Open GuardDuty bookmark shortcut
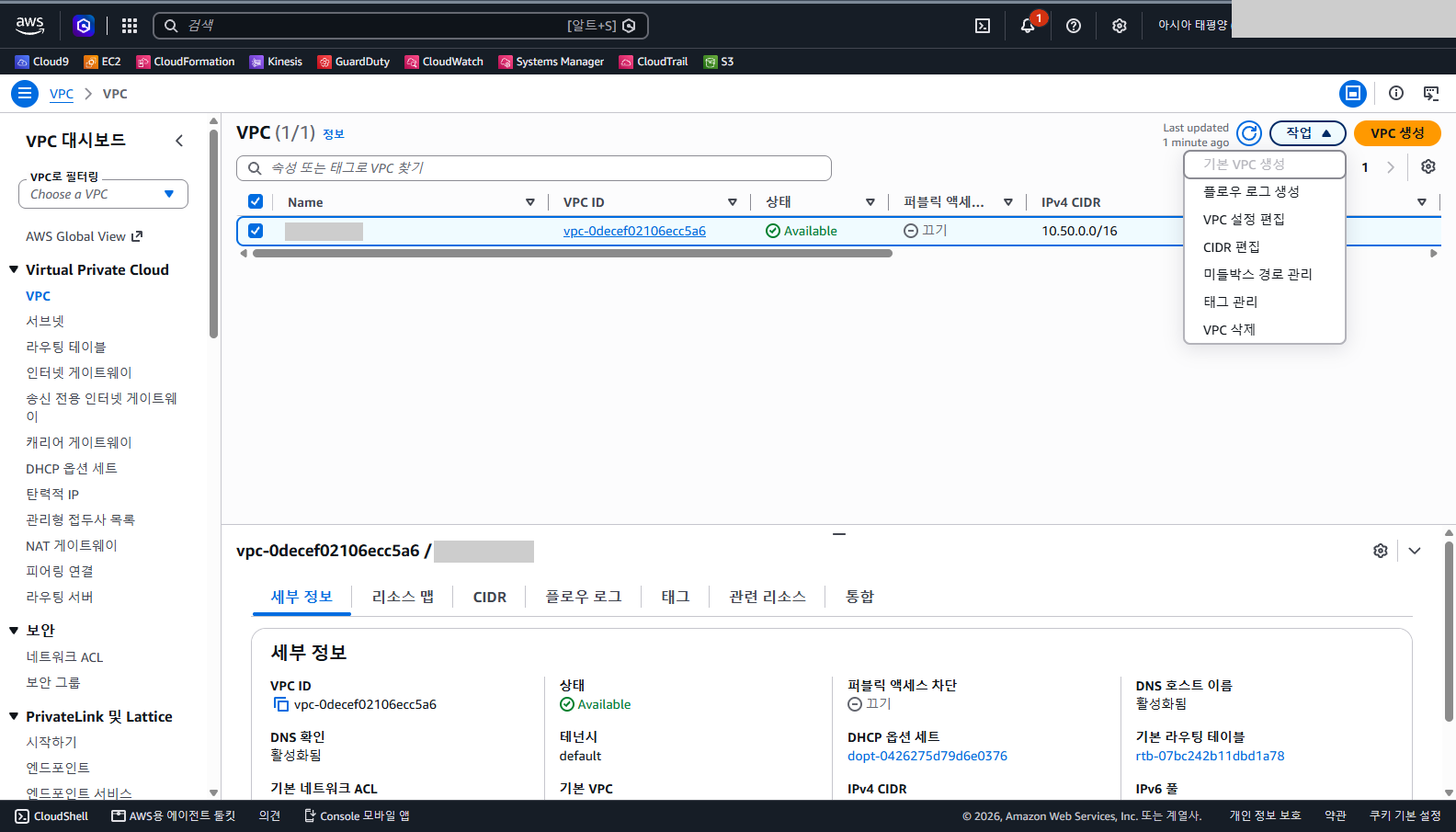The image size is (1456, 832). 354,62
